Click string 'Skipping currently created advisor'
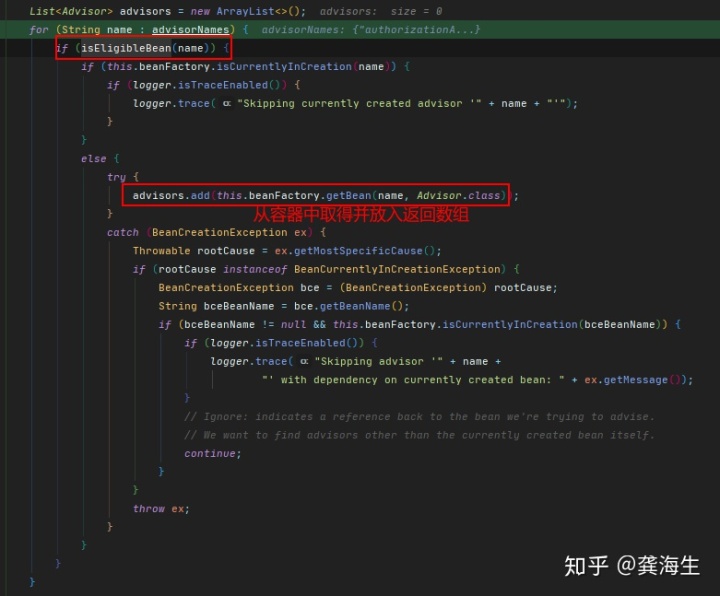This screenshot has width=720, height=596. 359,104
